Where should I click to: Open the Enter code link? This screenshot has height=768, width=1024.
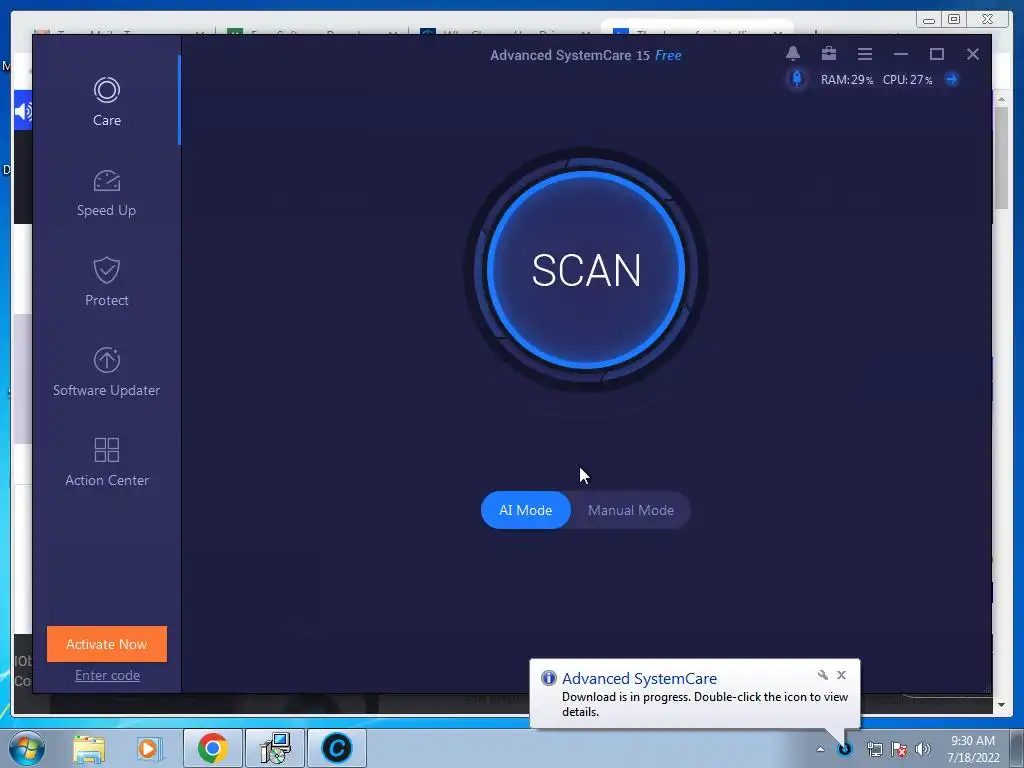[107, 675]
